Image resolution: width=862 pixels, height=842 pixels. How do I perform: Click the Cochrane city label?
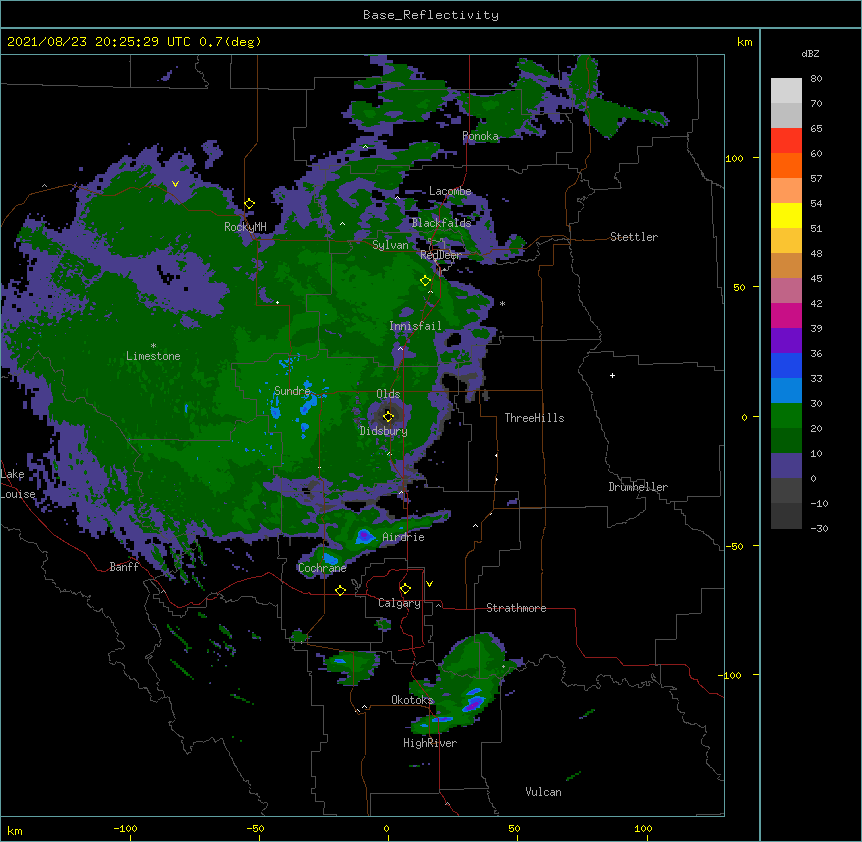coord(322,568)
